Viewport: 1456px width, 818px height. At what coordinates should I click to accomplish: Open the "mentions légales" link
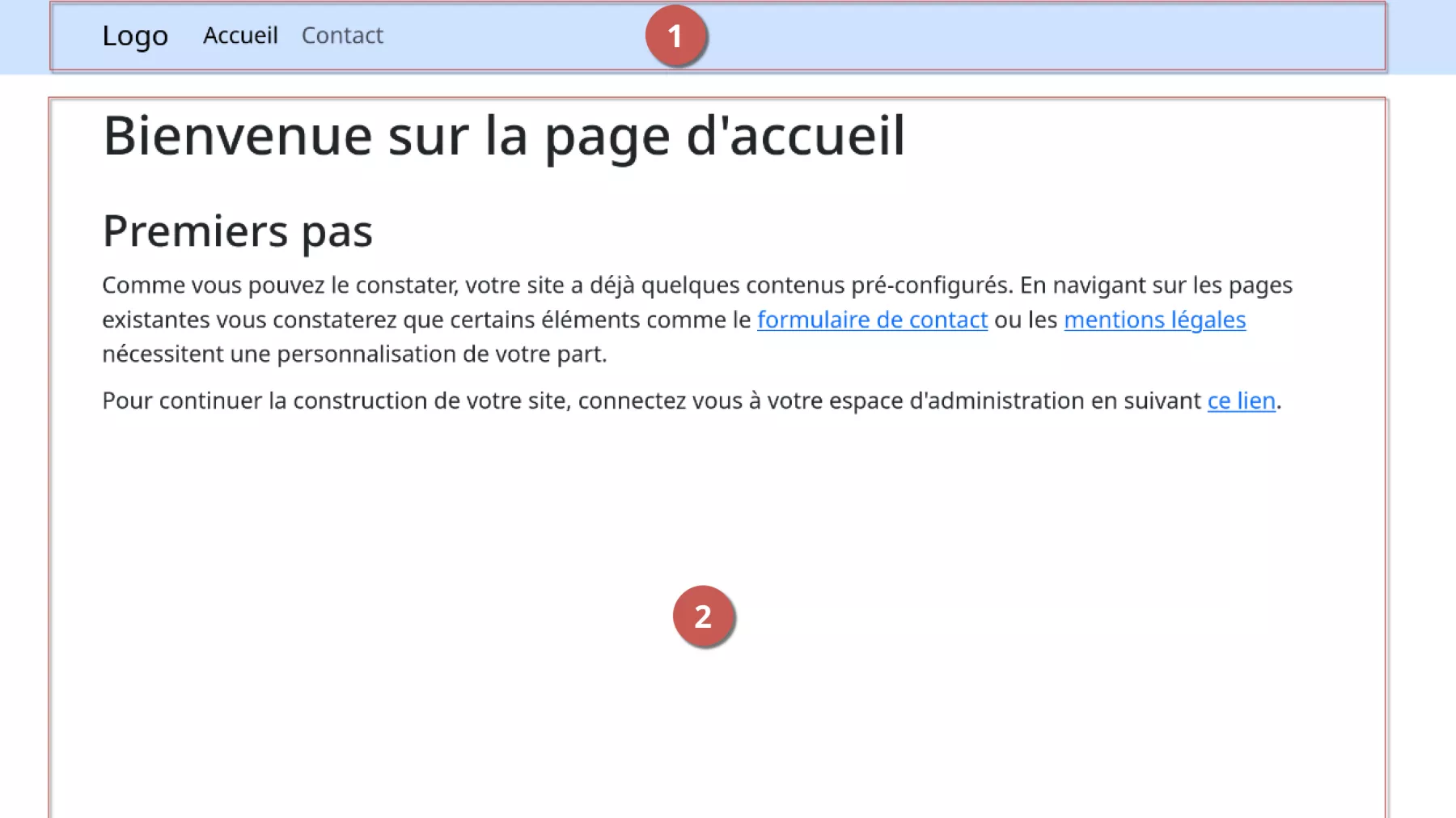pyautogui.click(x=1155, y=320)
